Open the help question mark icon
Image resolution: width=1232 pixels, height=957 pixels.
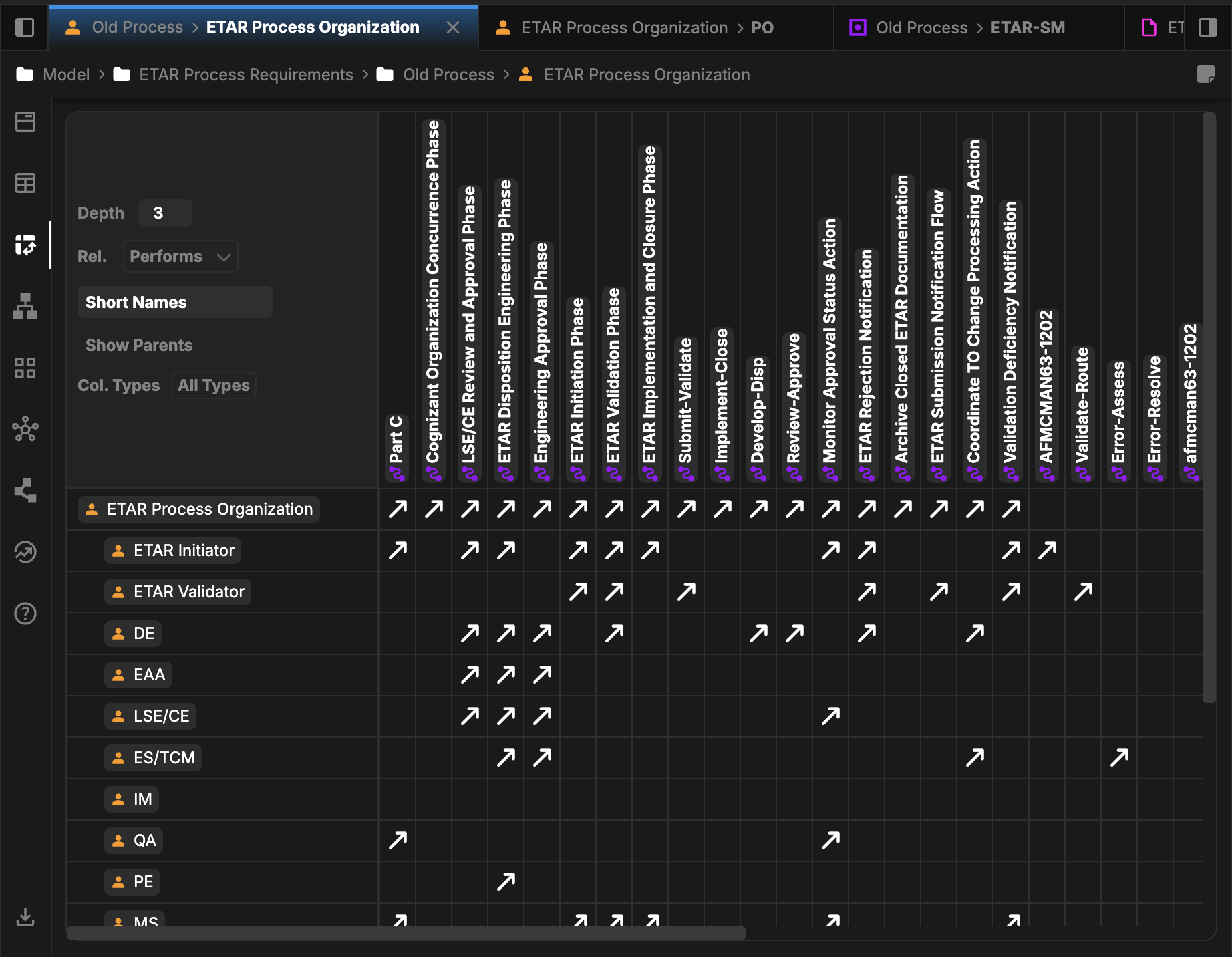click(25, 613)
